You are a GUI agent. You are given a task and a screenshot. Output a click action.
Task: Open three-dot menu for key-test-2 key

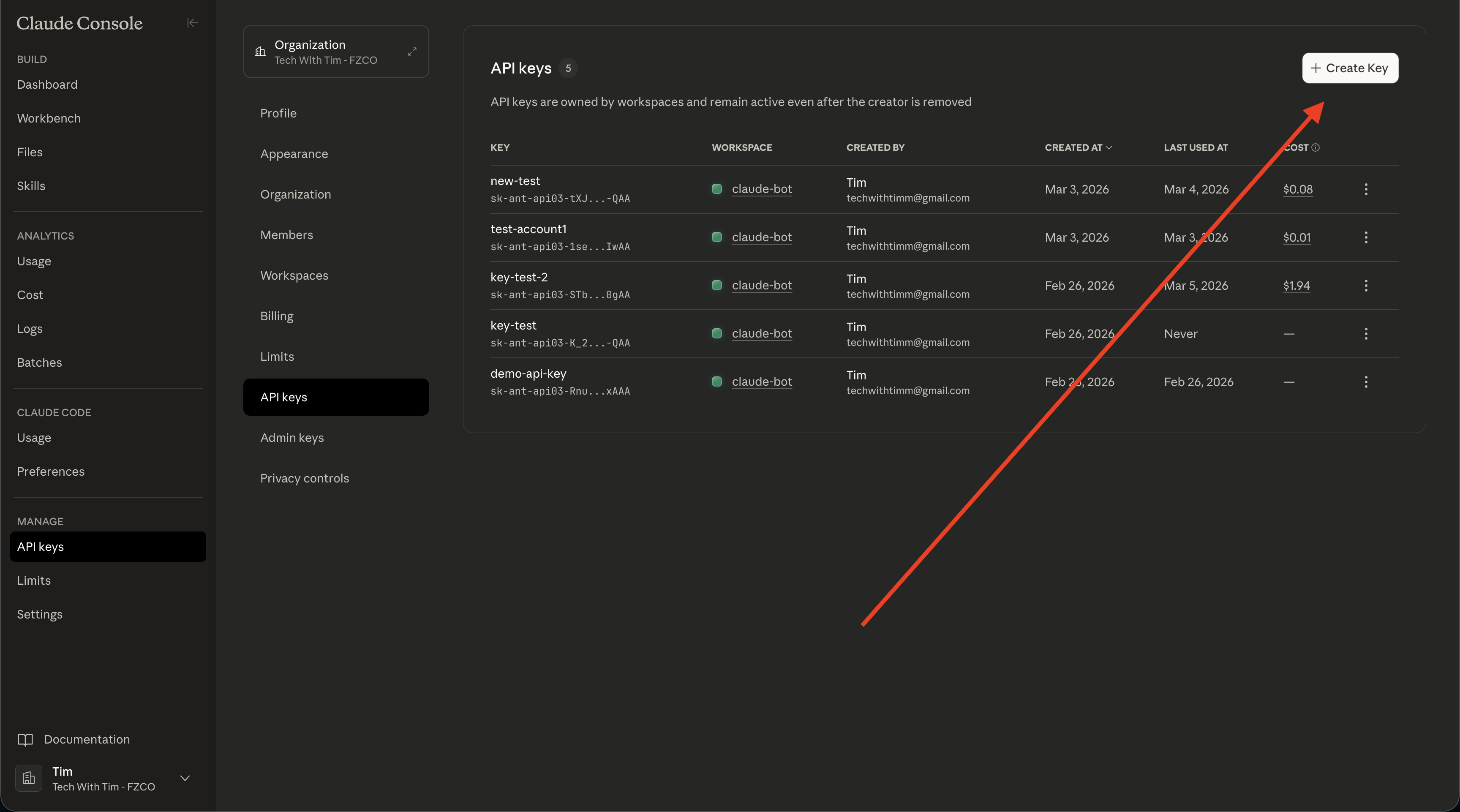[x=1366, y=286]
